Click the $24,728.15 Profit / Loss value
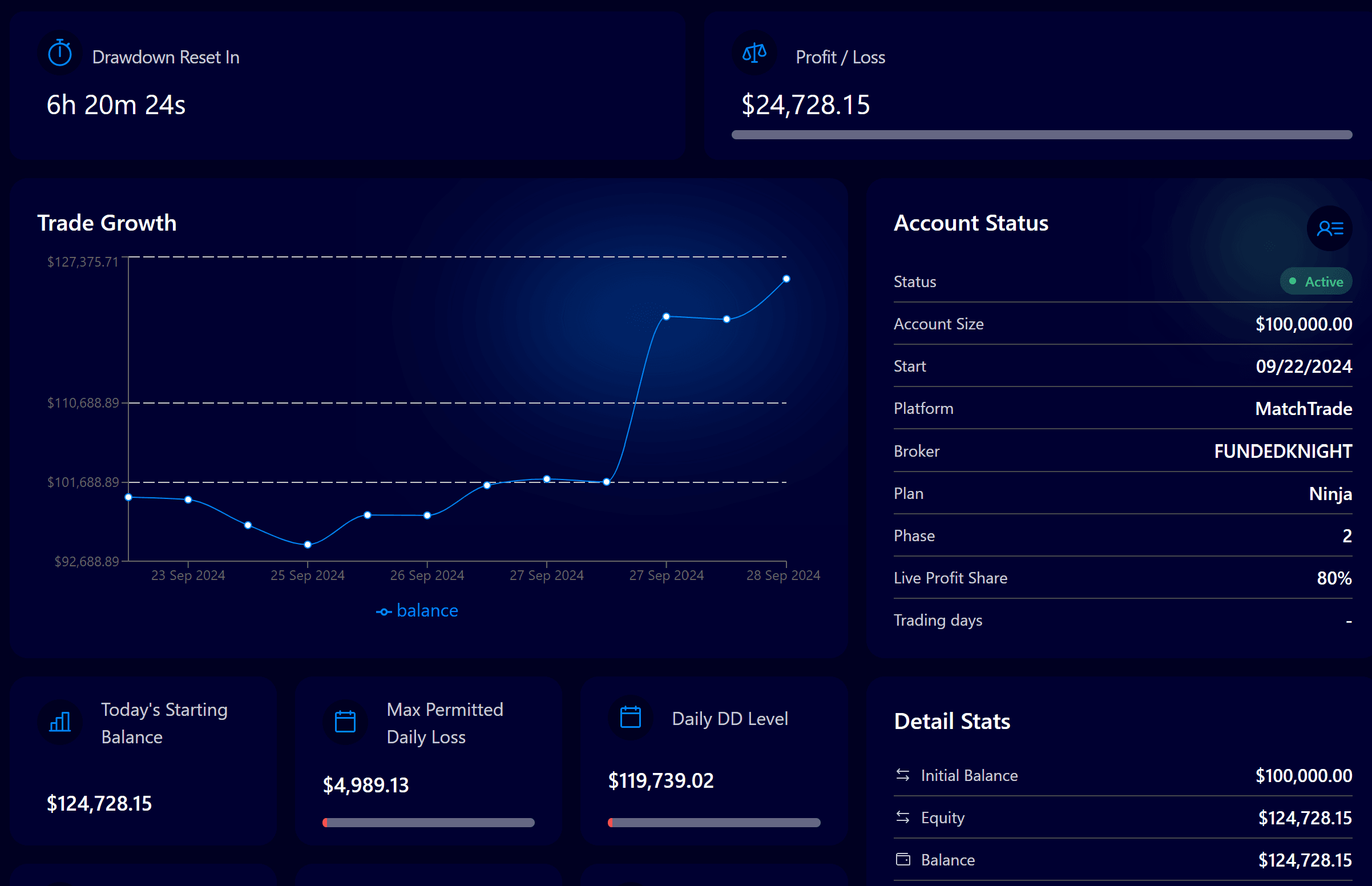 click(806, 104)
